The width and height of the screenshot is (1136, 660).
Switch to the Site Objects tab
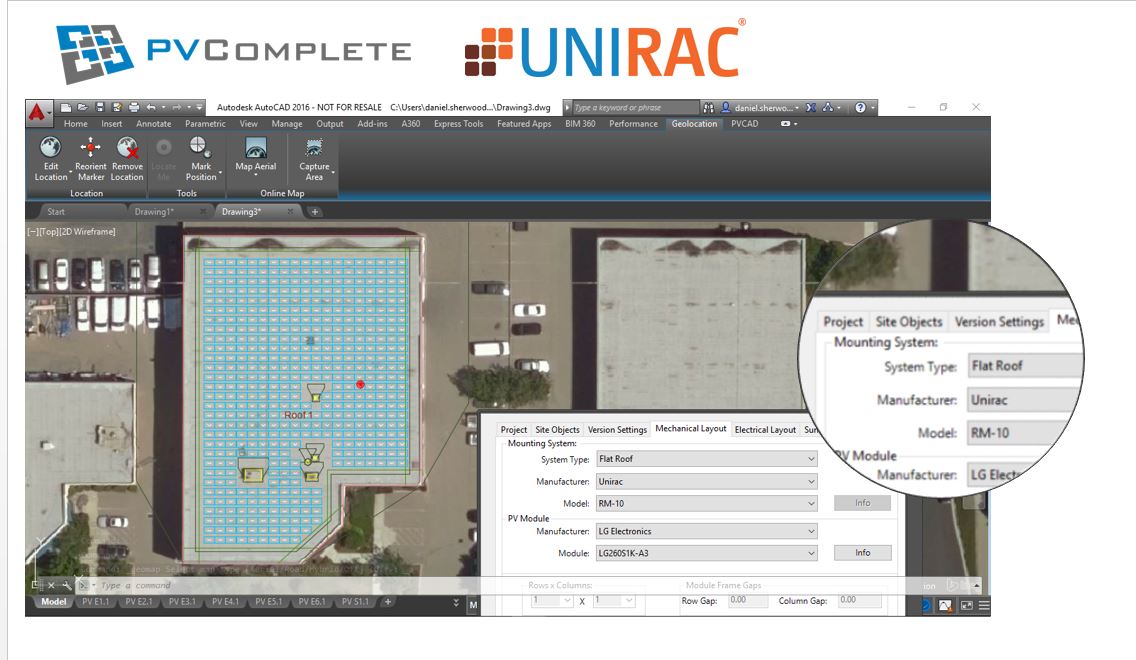(557, 430)
